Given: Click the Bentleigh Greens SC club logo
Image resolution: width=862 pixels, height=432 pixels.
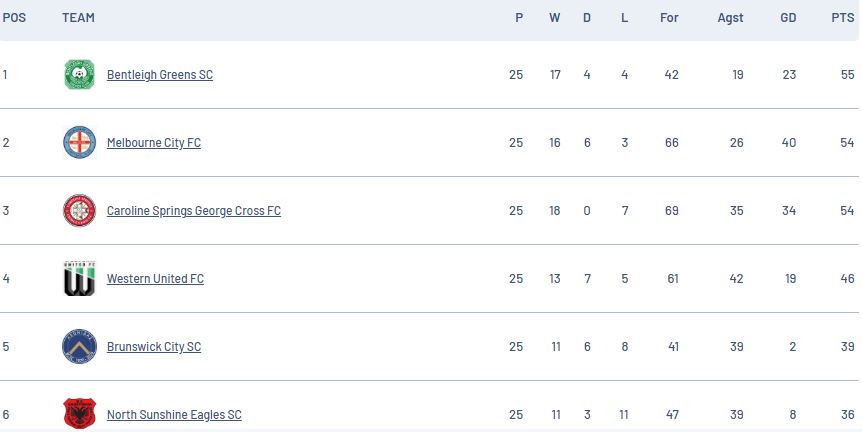Looking at the screenshot, I should click(x=79, y=75).
